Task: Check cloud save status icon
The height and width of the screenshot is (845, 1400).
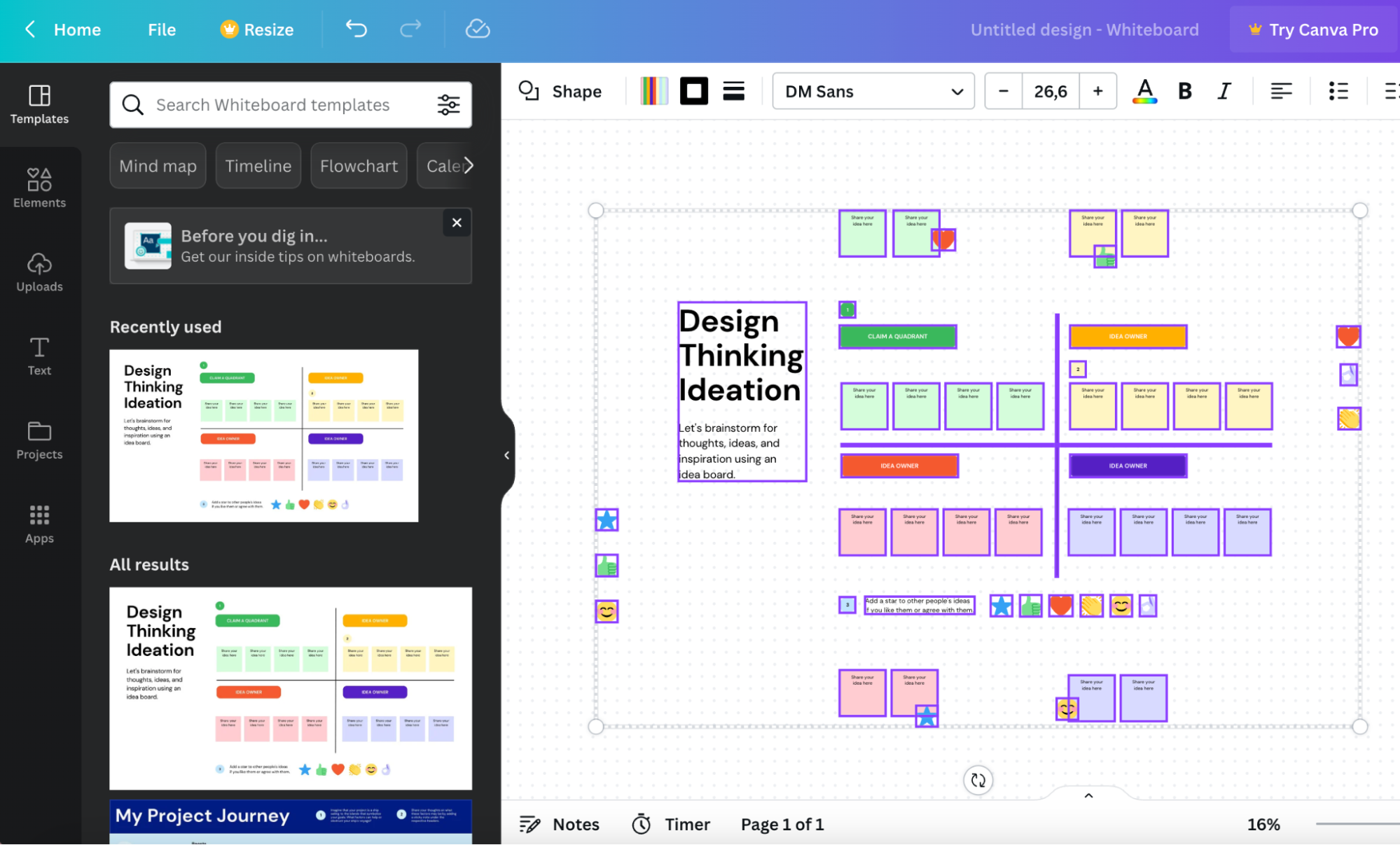Action: point(478,29)
